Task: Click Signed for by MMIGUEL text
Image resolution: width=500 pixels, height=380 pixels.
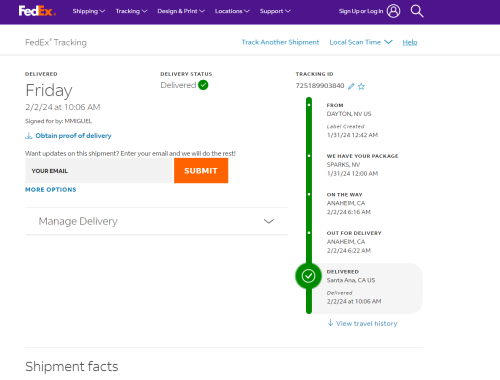Action: 58,121
